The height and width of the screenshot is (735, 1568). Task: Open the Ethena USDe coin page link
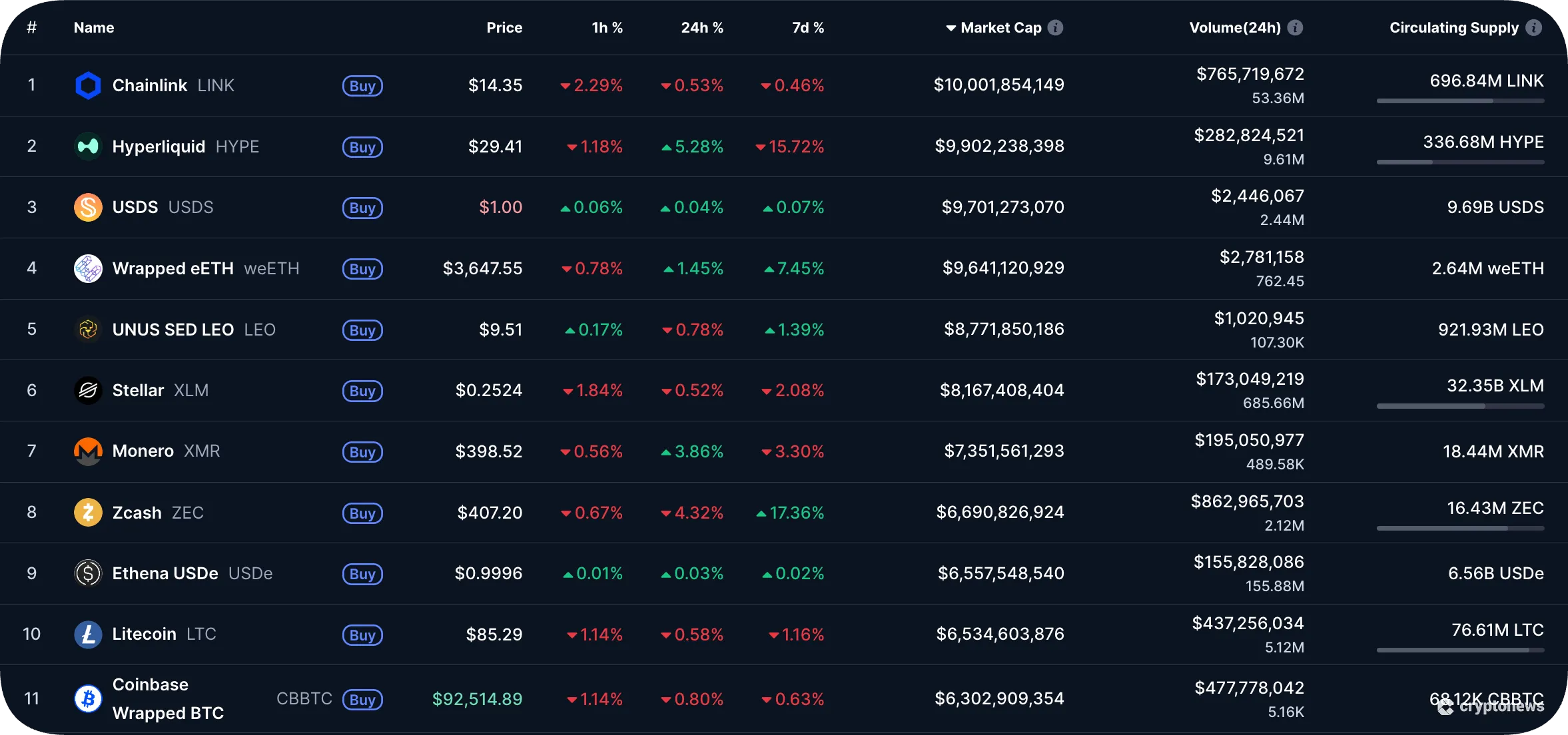coord(164,573)
